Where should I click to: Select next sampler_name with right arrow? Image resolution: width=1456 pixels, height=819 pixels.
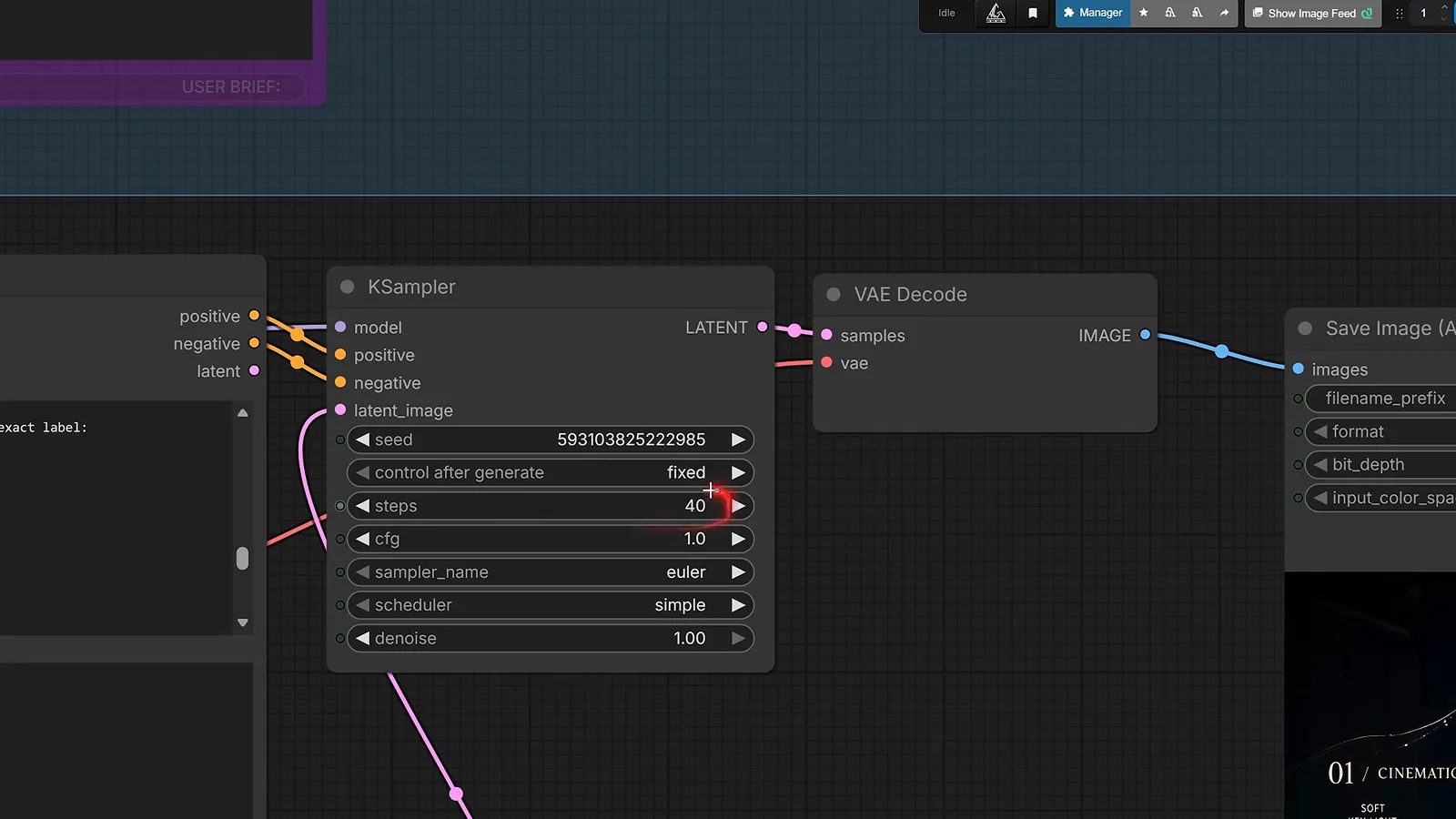738,572
